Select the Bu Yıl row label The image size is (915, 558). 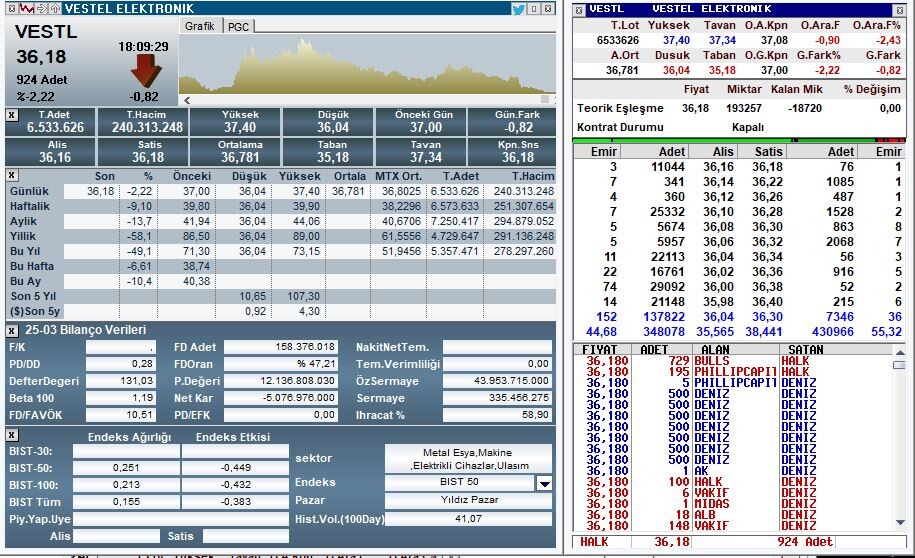[25, 251]
